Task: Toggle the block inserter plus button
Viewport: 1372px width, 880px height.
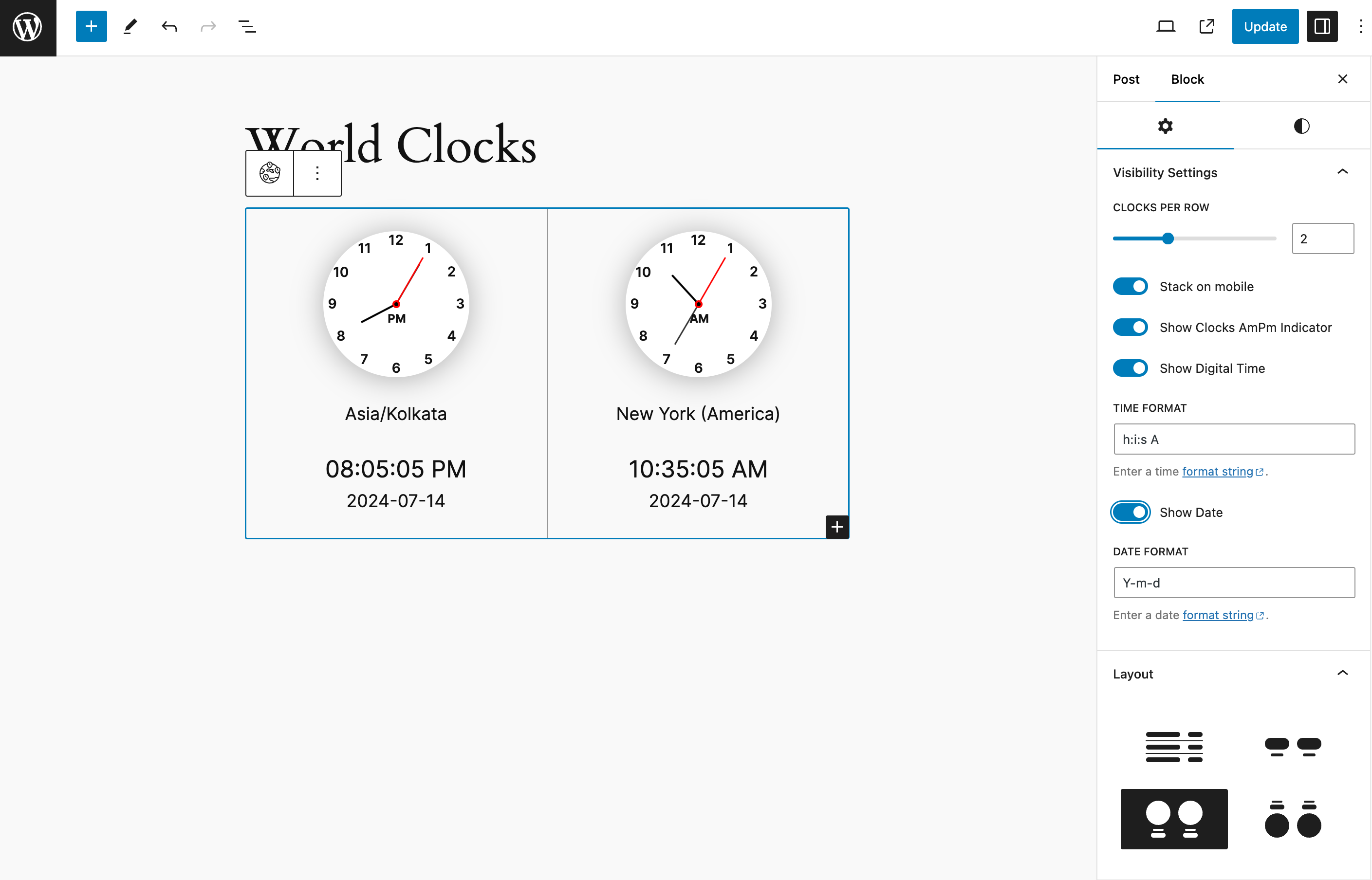Action: pyautogui.click(x=91, y=26)
